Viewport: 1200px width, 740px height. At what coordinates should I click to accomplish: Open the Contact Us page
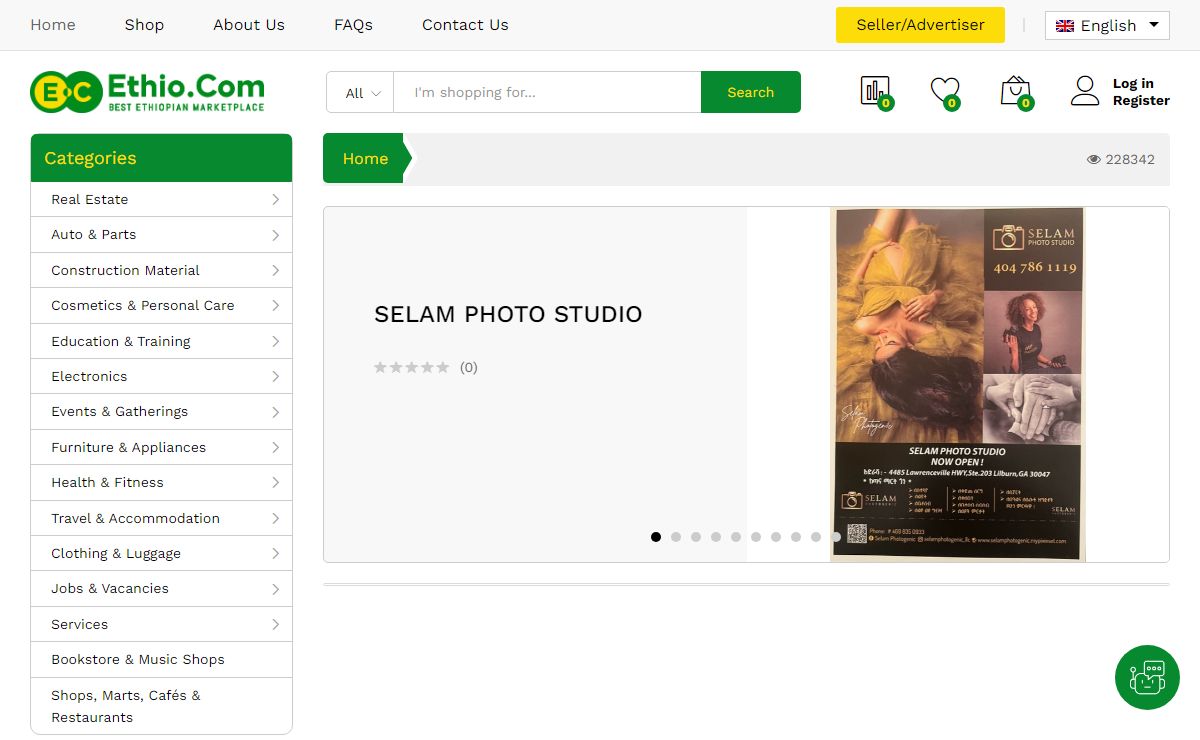[465, 25]
